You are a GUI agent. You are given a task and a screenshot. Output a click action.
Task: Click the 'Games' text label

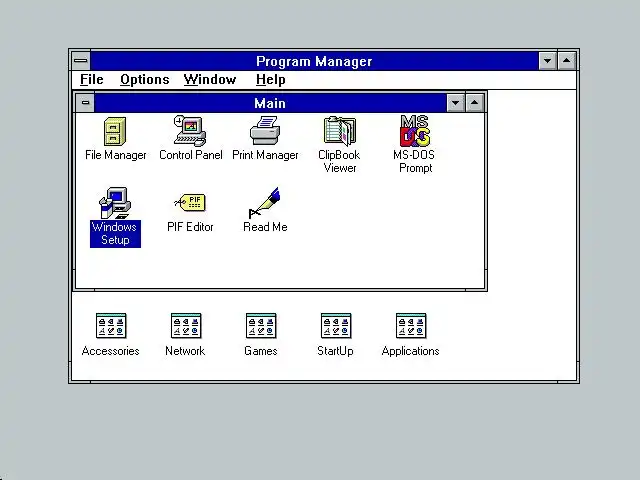point(260,351)
